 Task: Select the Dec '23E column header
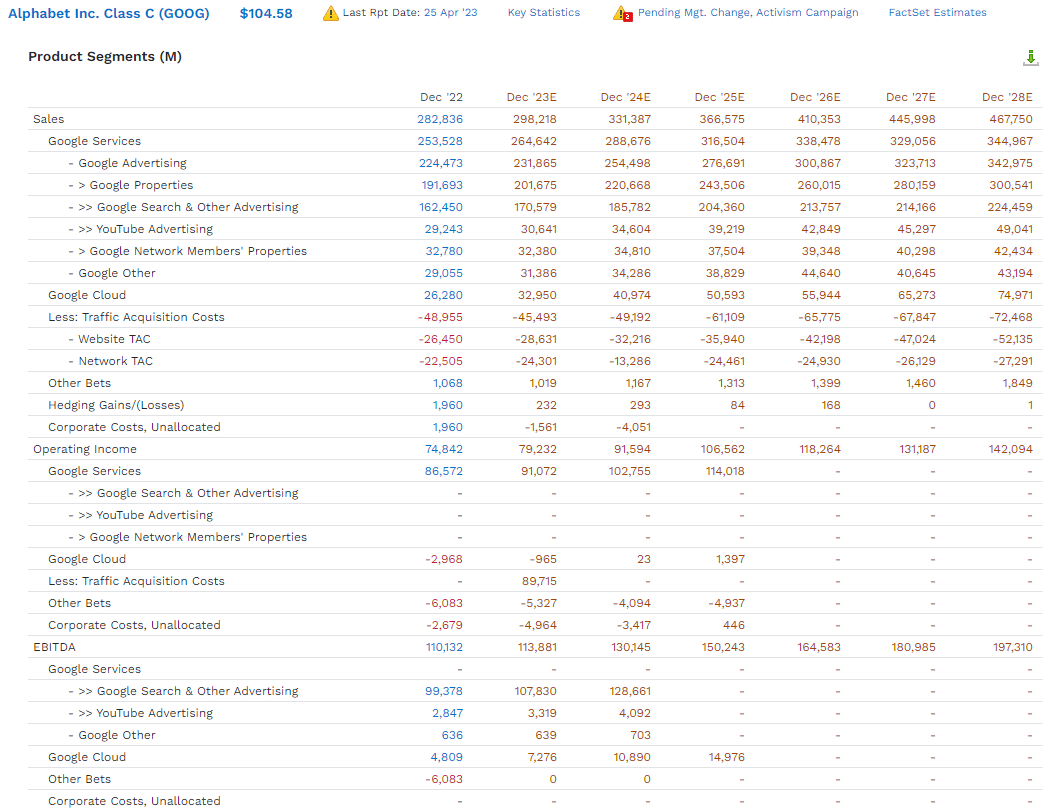coord(531,97)
